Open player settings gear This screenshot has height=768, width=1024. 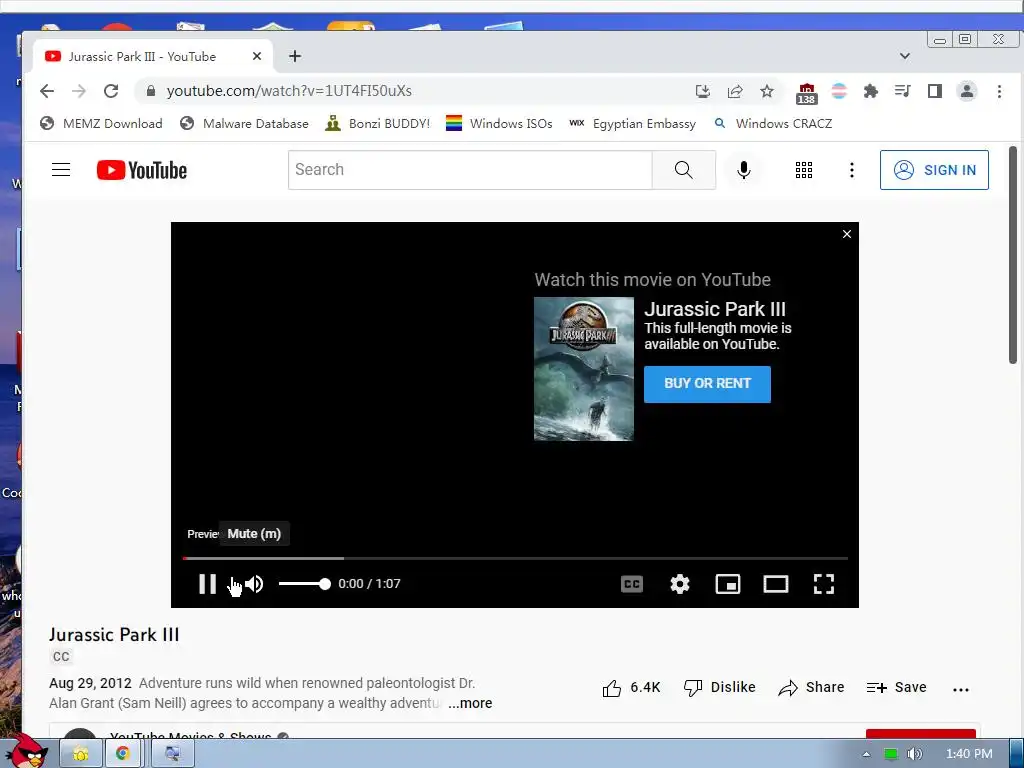pos(680,584)
